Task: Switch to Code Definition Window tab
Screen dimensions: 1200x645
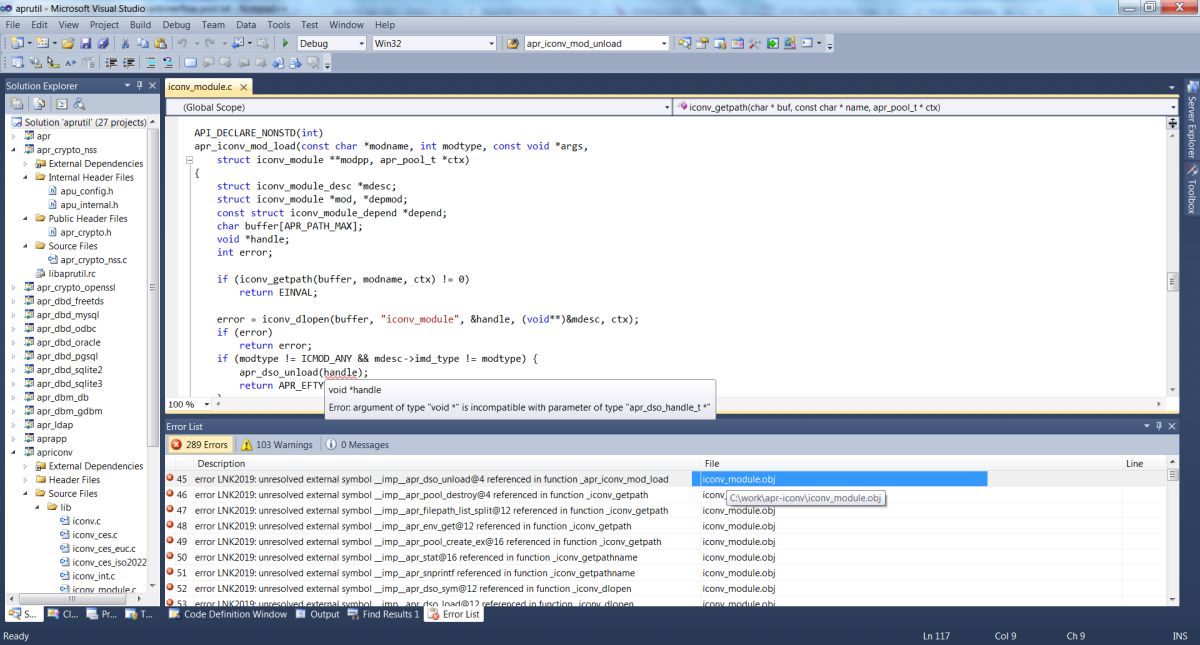Action: click(x=228, y=614)
